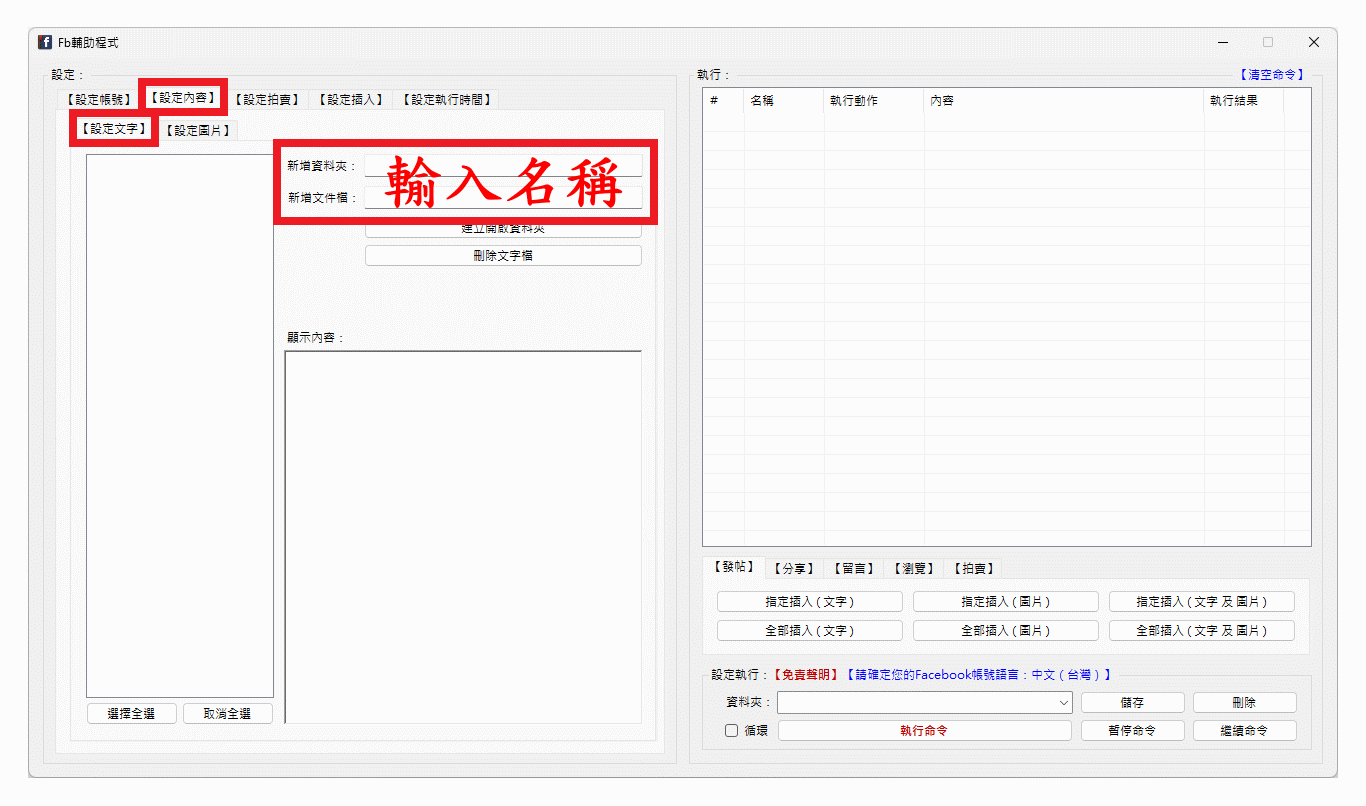
Task: Switch to the 【分享】 tab
Action: (x=795, y=569)
